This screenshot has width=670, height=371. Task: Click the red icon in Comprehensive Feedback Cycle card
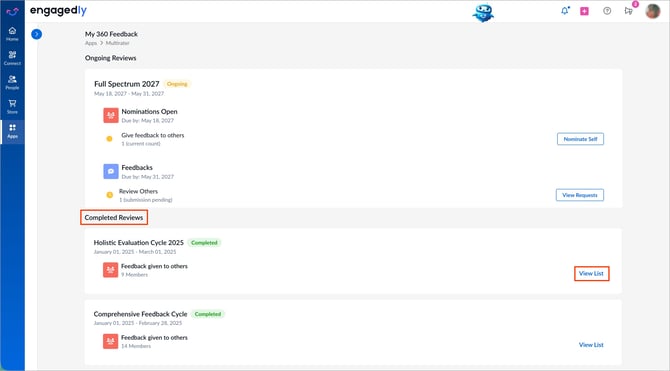tap(110, 342)
